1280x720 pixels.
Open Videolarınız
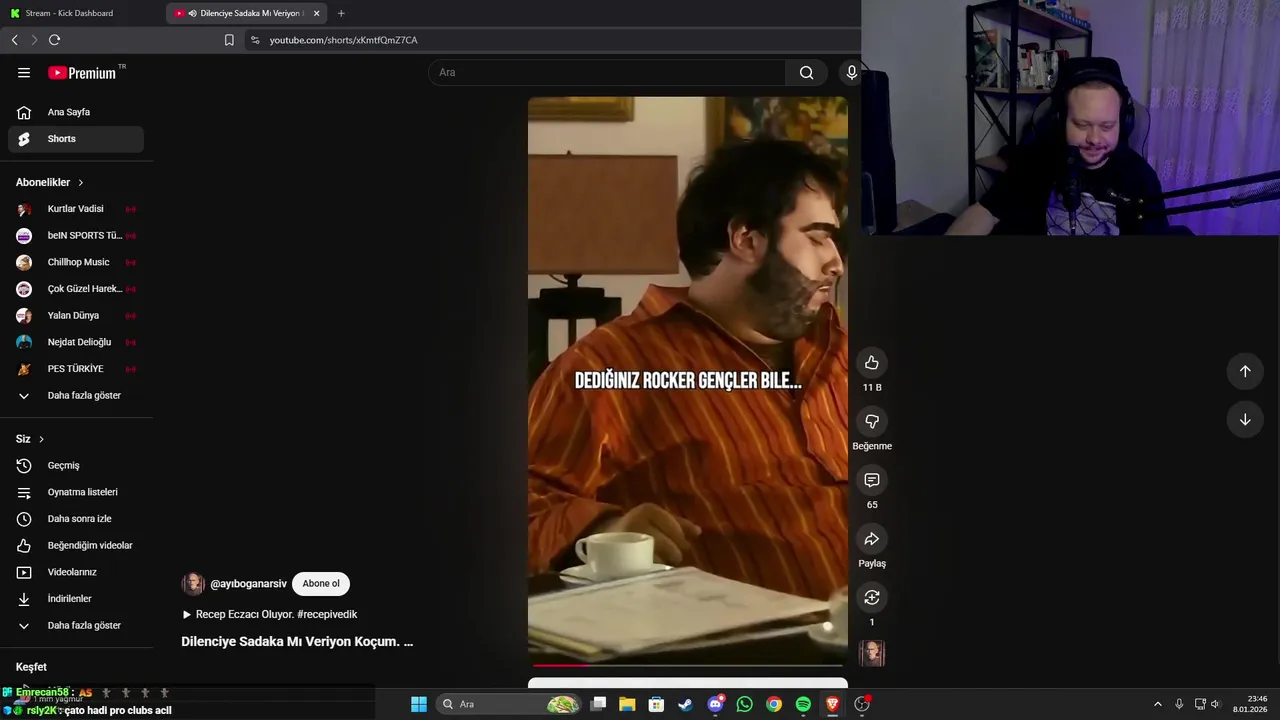coord(76,572)
